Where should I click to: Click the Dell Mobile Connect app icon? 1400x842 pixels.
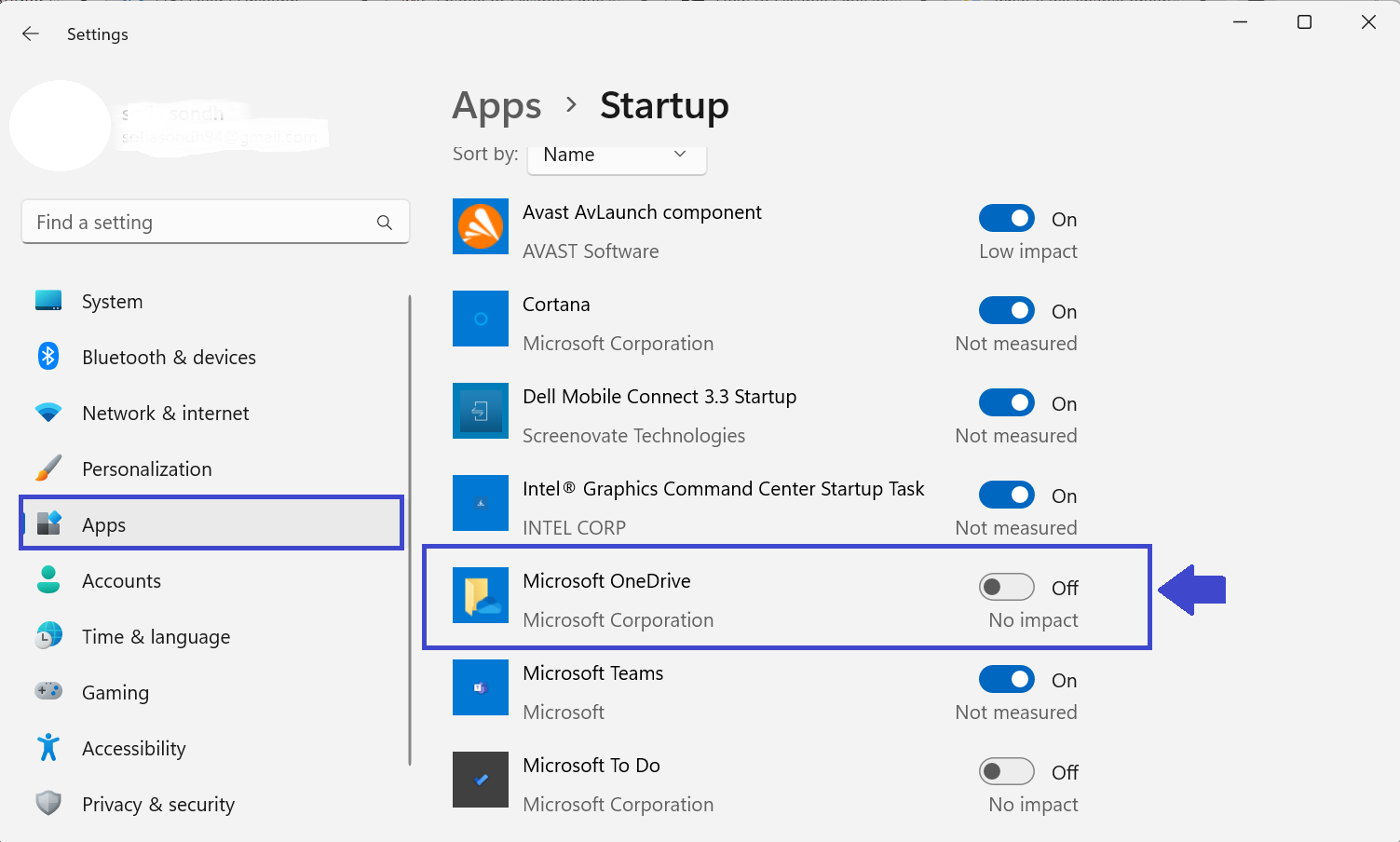click(481, 411)
